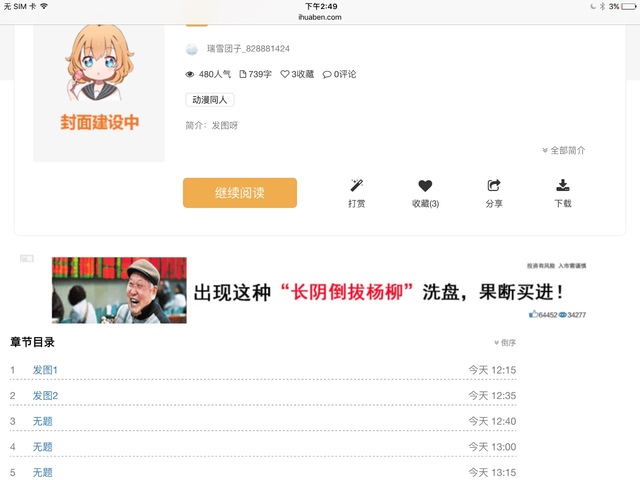
Task: Open chapter 3 titled 无题
Action: [x=42, y=421]
